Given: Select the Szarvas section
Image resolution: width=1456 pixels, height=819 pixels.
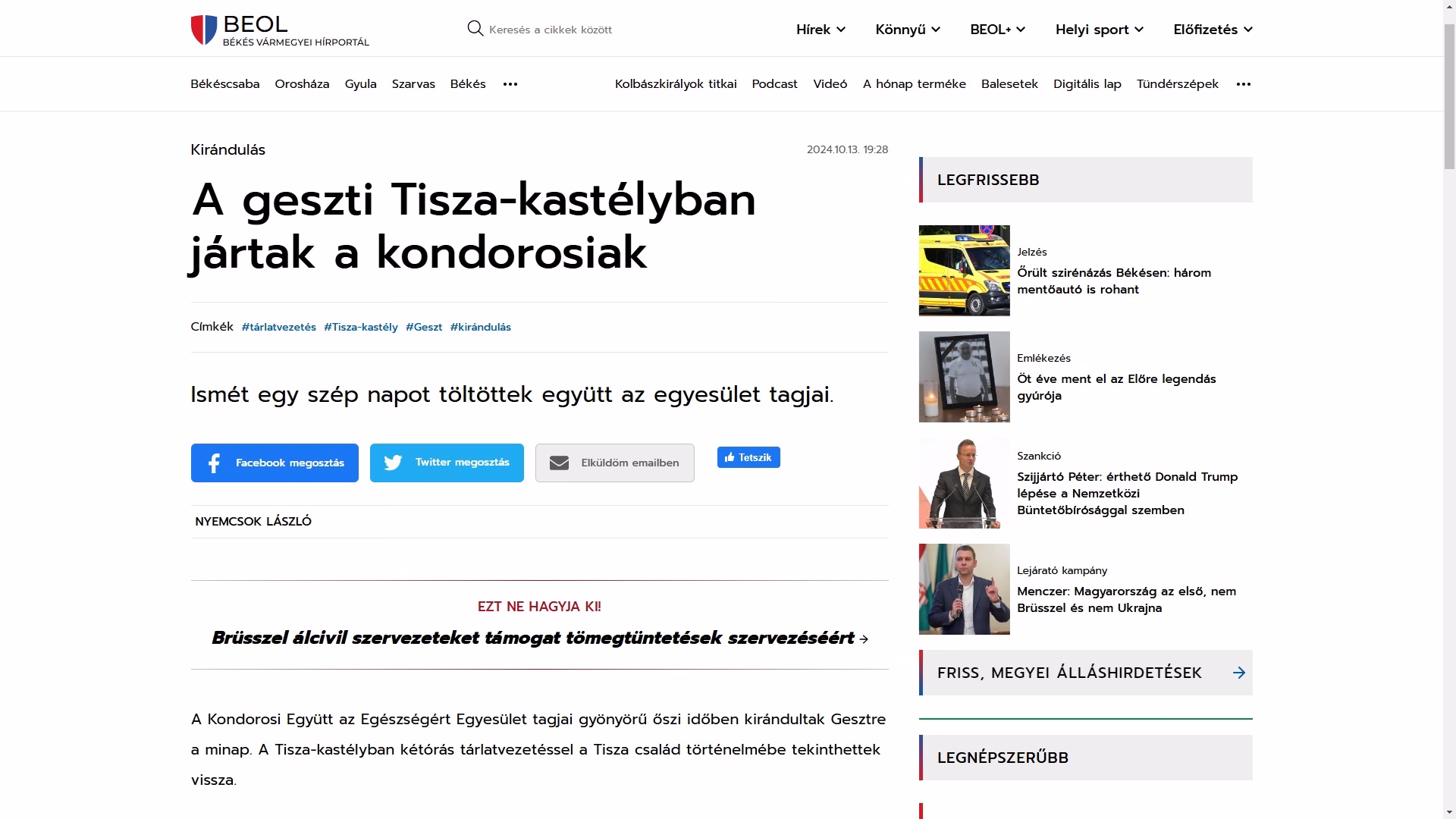Looking at the screenshot, I should coord(413,84).
